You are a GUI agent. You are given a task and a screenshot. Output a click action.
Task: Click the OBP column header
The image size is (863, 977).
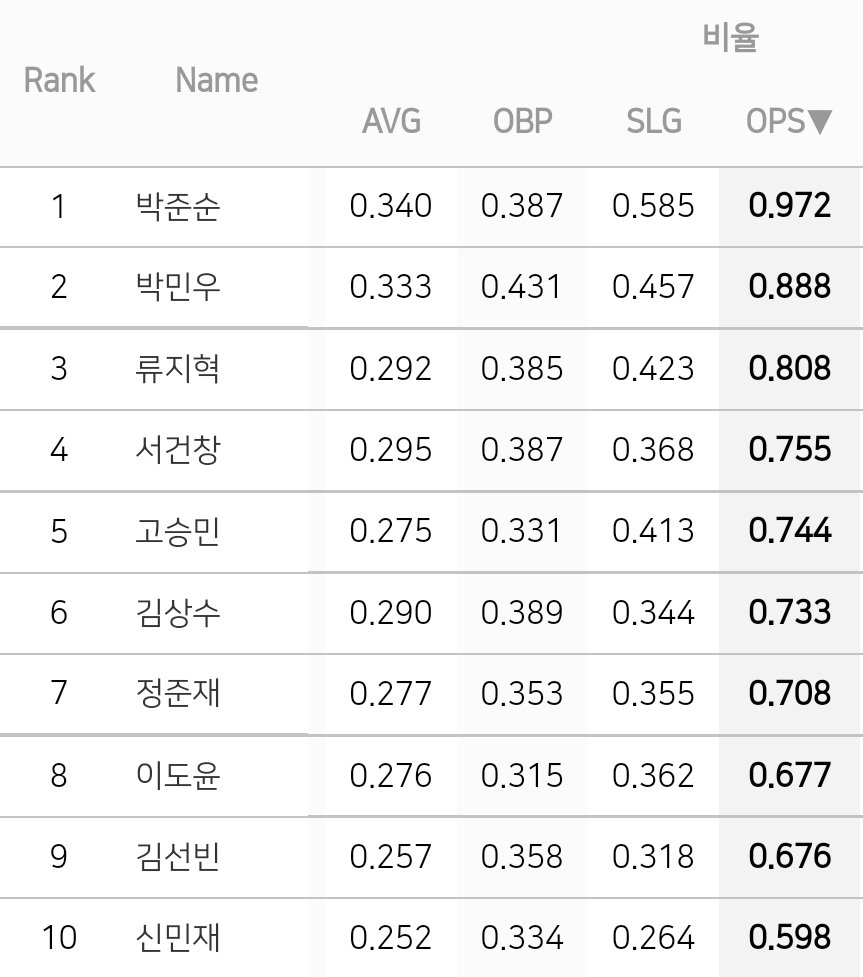pyautogui.click(x=522, y=121)
